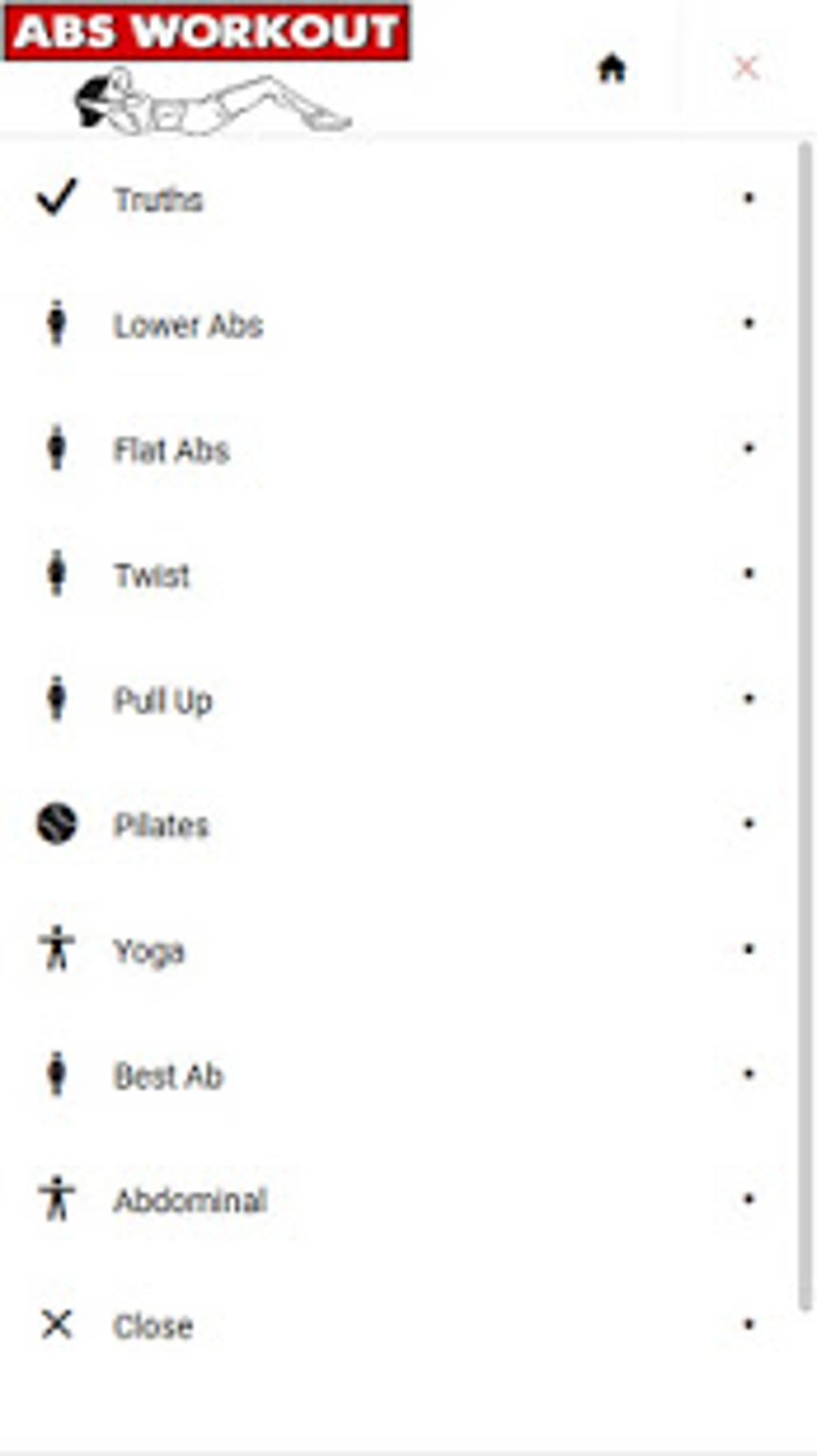Click the Close text label
Image resolution: width=817 pixels, height=1456 pixels.
[x=153, y=1327]
